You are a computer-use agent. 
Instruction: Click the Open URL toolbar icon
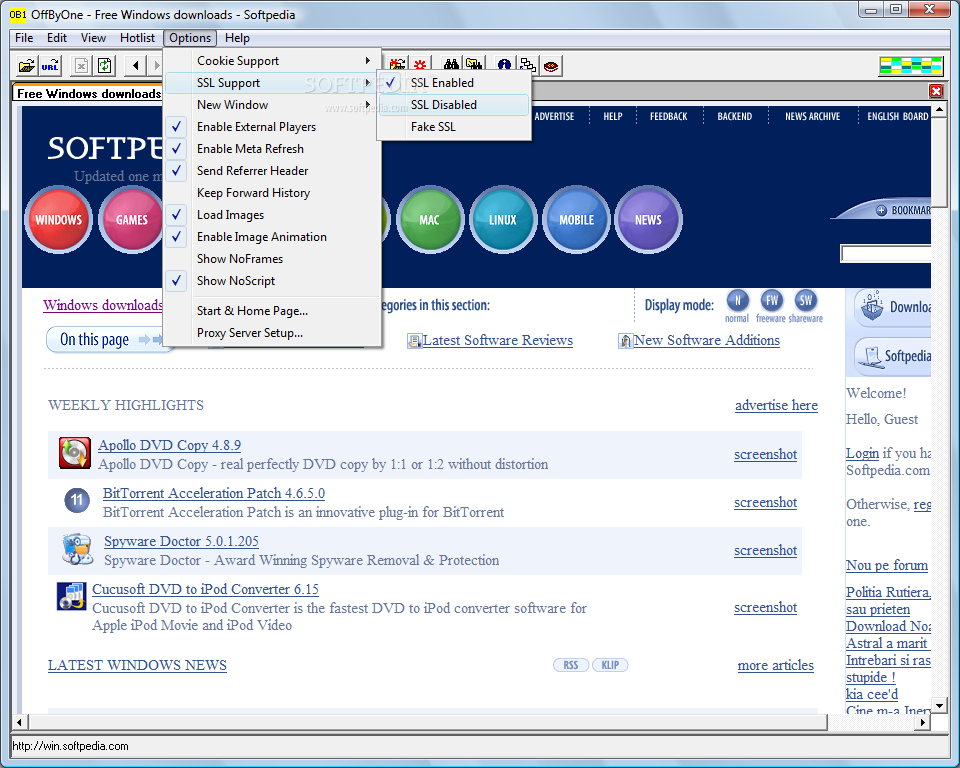tap(50, 65)
